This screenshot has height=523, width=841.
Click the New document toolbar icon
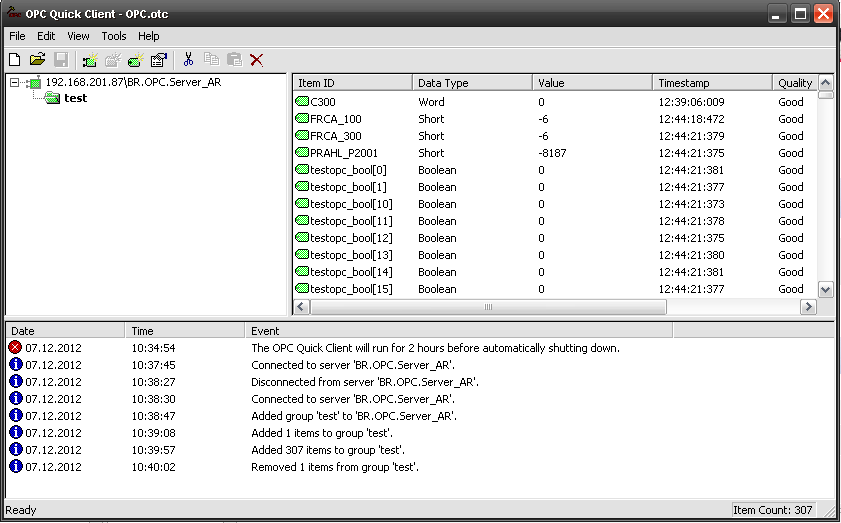point(15,60)
